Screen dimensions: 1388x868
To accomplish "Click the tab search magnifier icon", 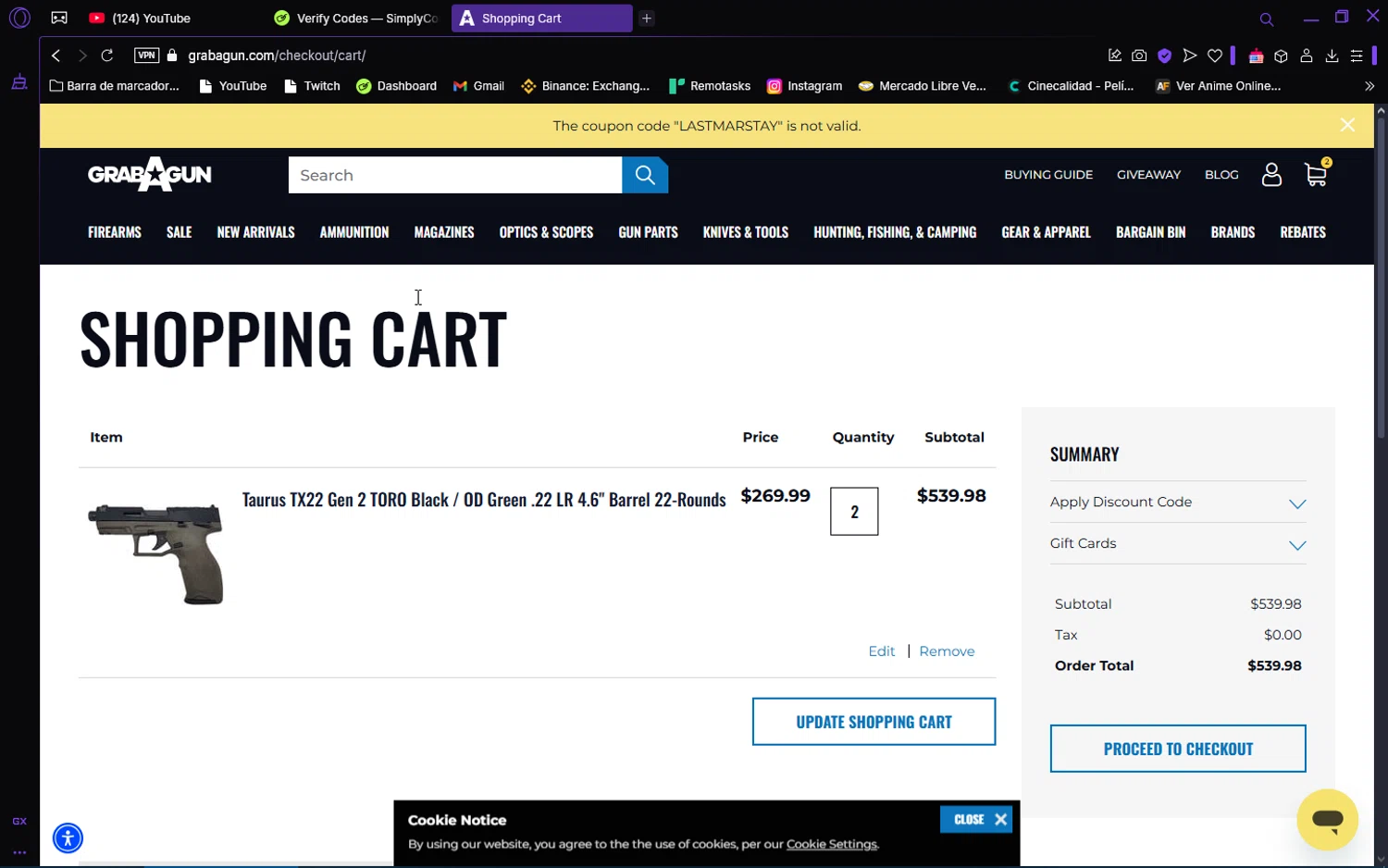I will (x=1266, y=19).
